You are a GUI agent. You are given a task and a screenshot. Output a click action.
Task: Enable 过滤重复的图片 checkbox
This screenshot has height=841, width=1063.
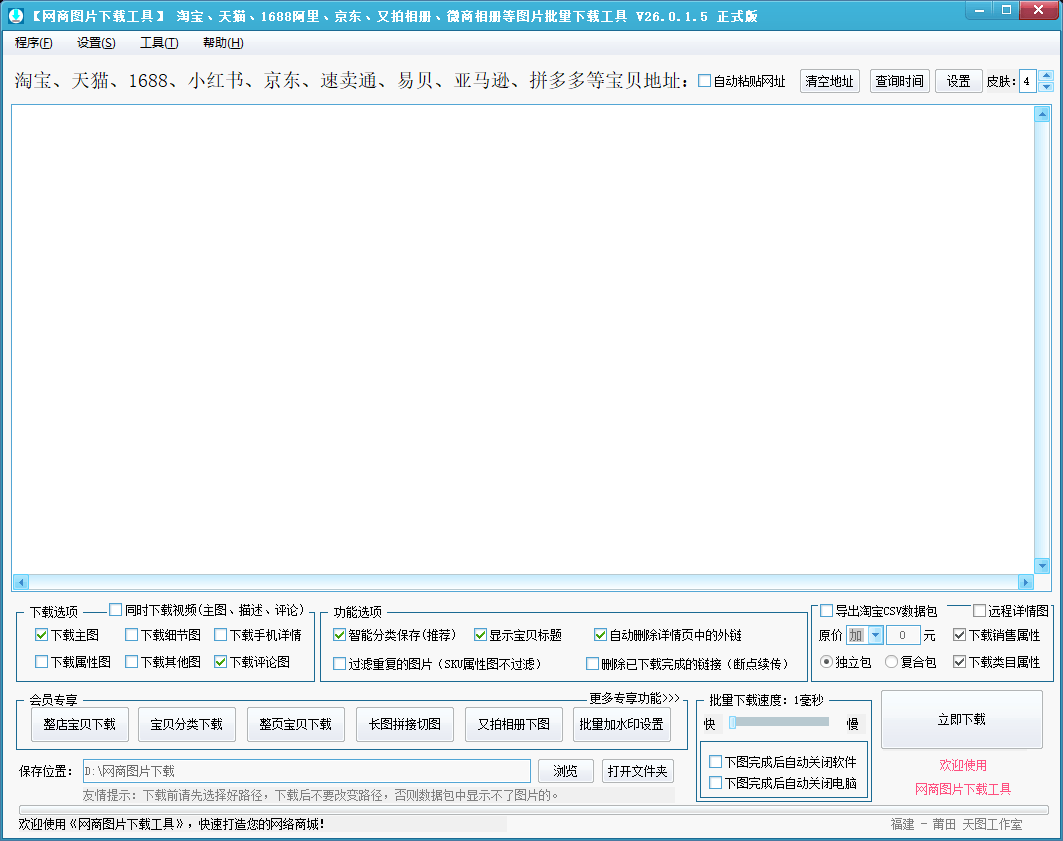pos(340,663)
